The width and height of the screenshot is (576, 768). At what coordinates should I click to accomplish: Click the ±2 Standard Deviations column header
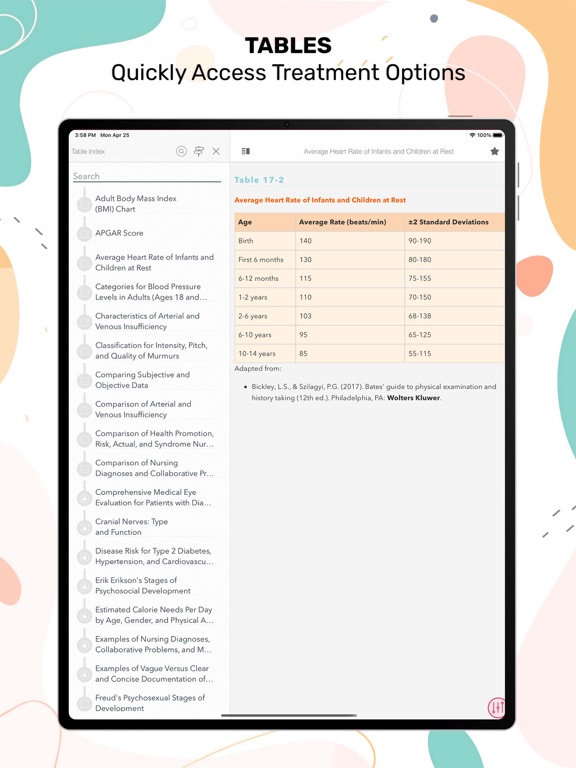click(x=455, y=222)
